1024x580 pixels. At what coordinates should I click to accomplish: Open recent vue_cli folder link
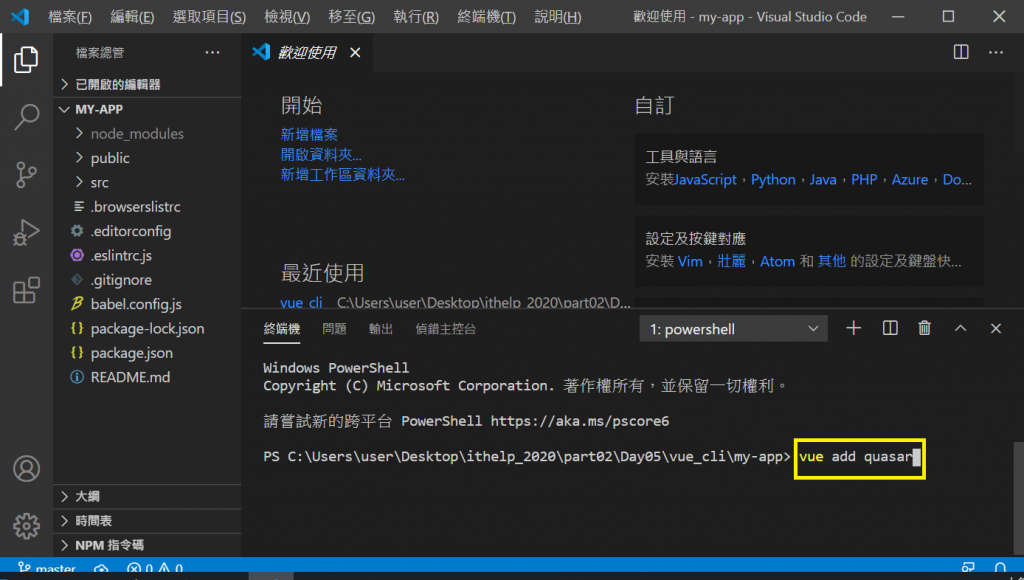pos(301,302)
